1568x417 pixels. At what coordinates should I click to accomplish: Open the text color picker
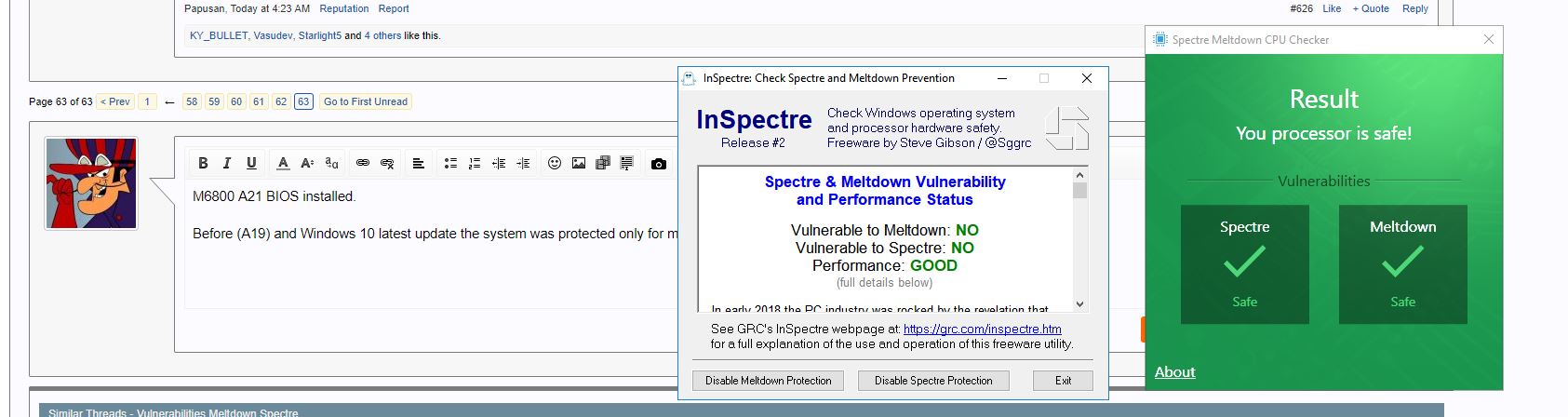coord(283,164)
